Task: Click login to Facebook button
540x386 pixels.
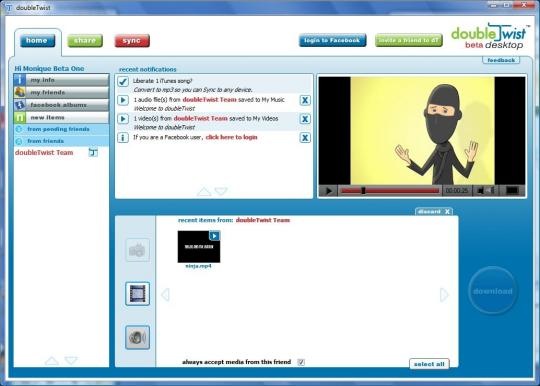Action: coord(332,40)
